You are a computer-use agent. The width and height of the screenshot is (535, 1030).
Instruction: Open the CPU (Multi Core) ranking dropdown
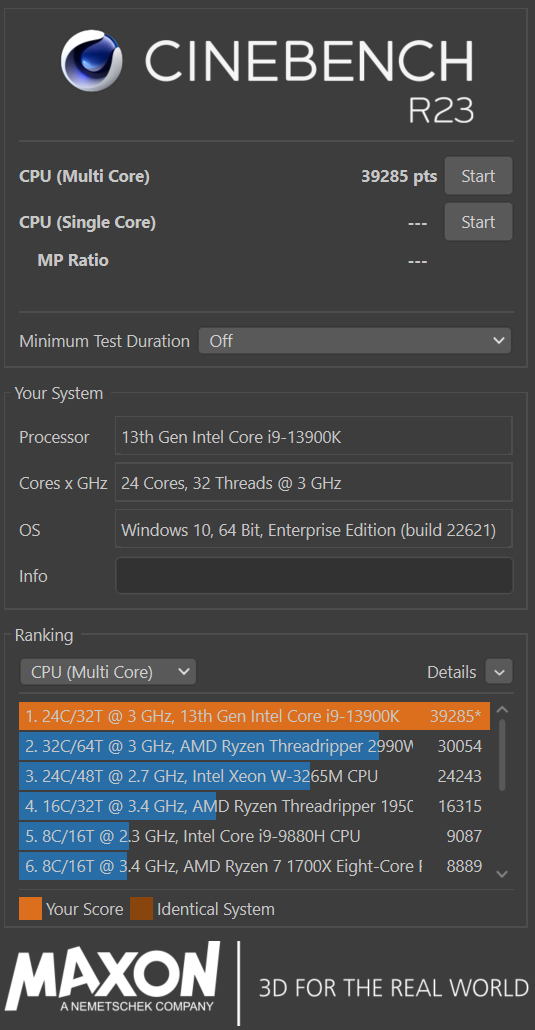click(108, 672)
